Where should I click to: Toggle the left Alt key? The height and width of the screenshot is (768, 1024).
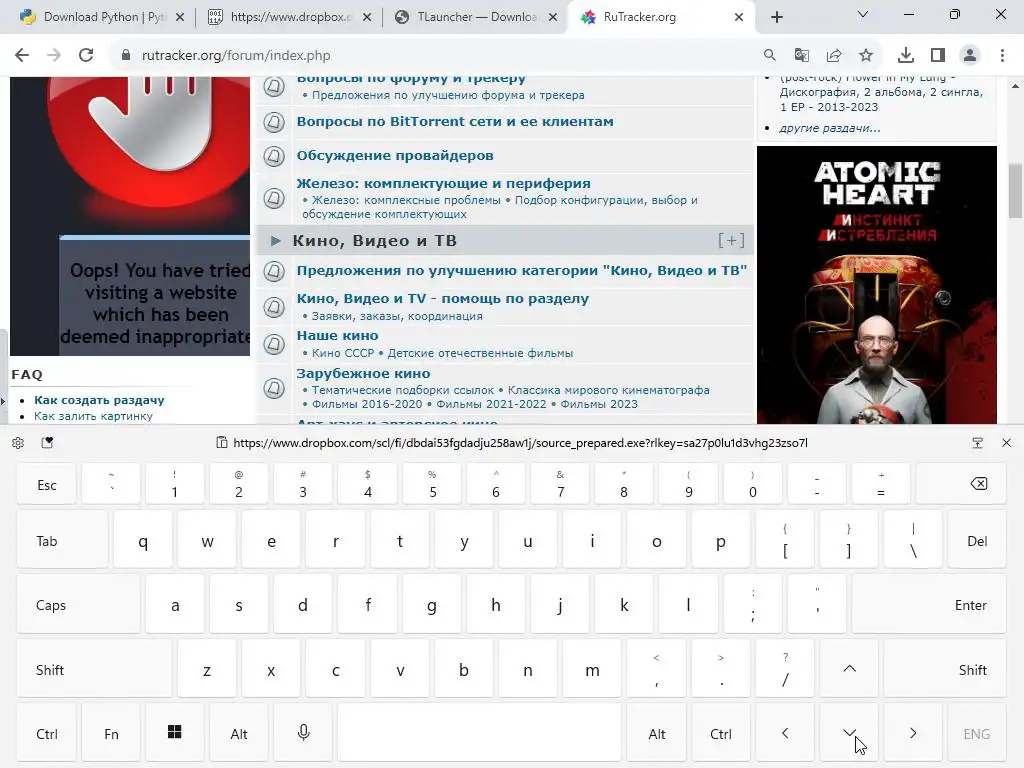pyautogui.click(x=239, y=733)
